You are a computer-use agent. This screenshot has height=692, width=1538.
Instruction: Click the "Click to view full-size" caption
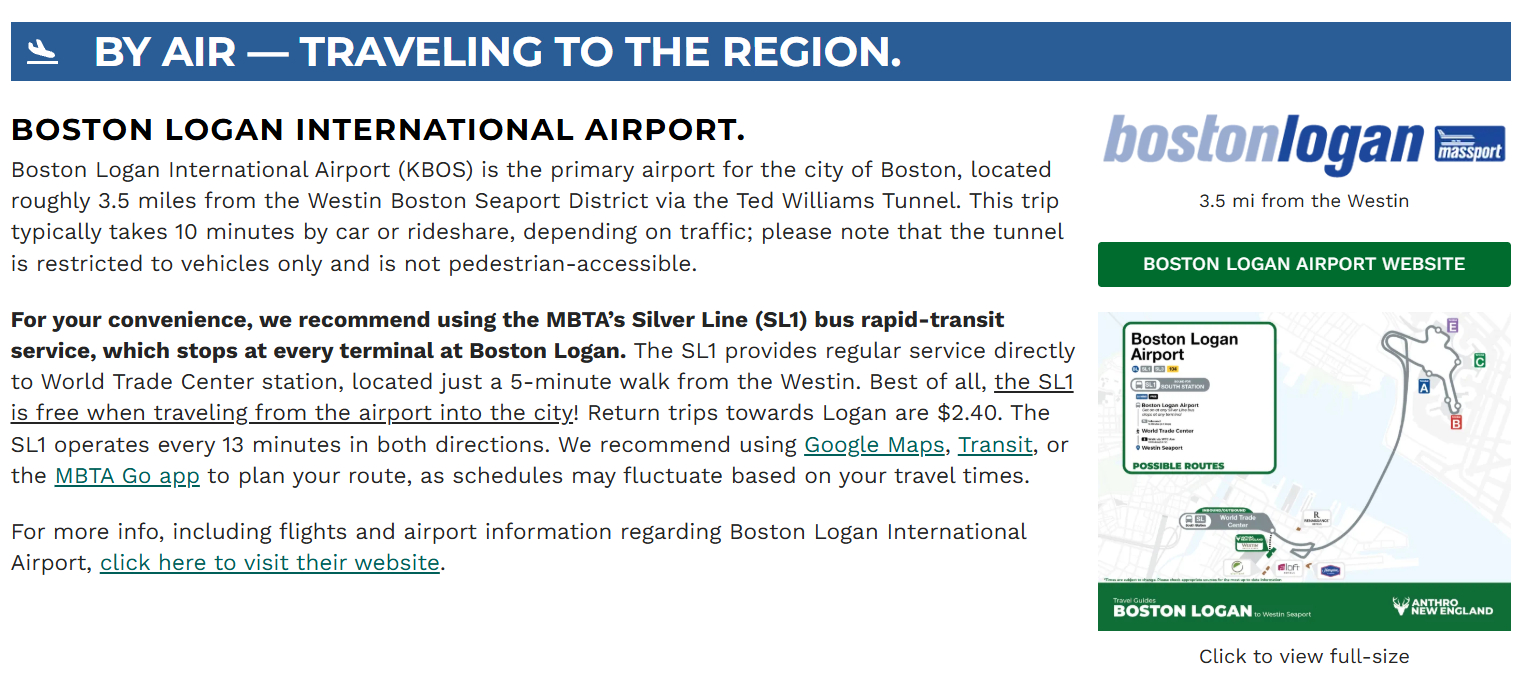(x=1303, y=656)
